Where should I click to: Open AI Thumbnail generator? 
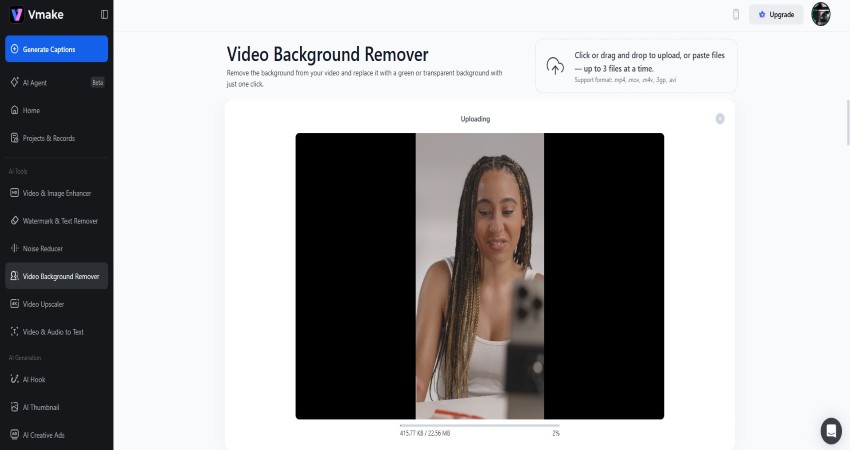pos(41,407)
